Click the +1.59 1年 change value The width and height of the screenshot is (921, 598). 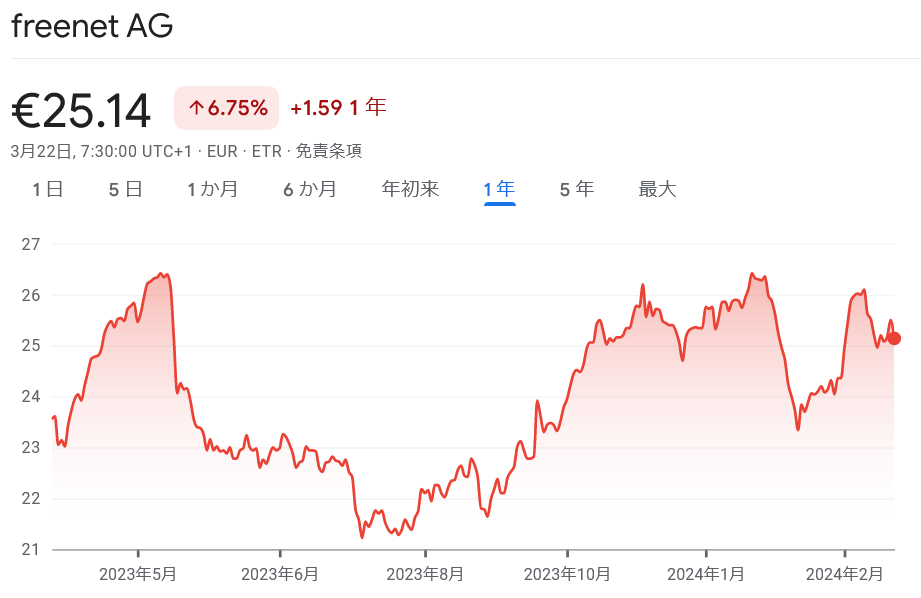point(336,106)
